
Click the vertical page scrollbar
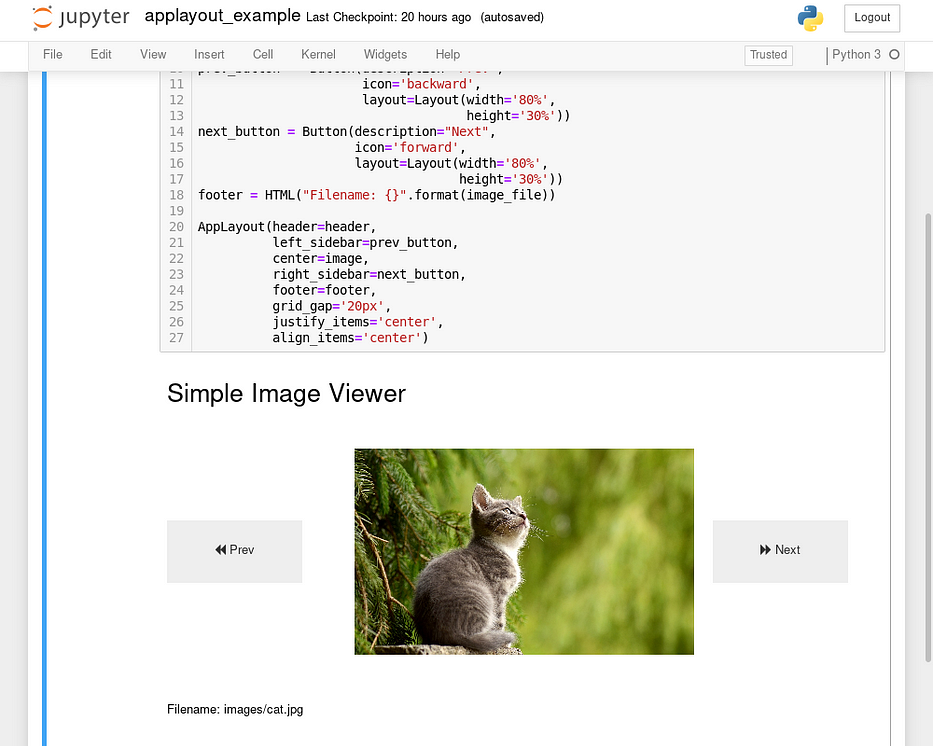pyautogui.click(x=926, y=400)
